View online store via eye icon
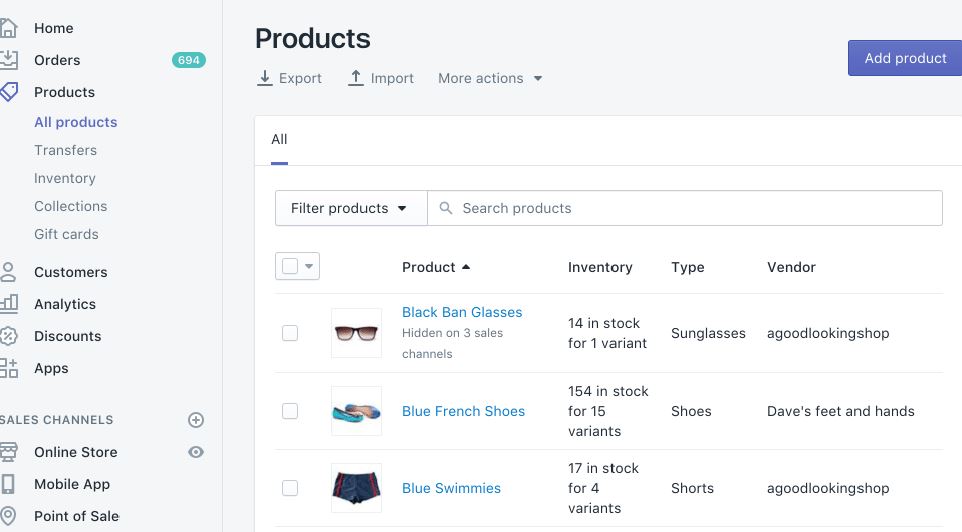Viewport: 962px width, 532px height. tap(196, 452)
